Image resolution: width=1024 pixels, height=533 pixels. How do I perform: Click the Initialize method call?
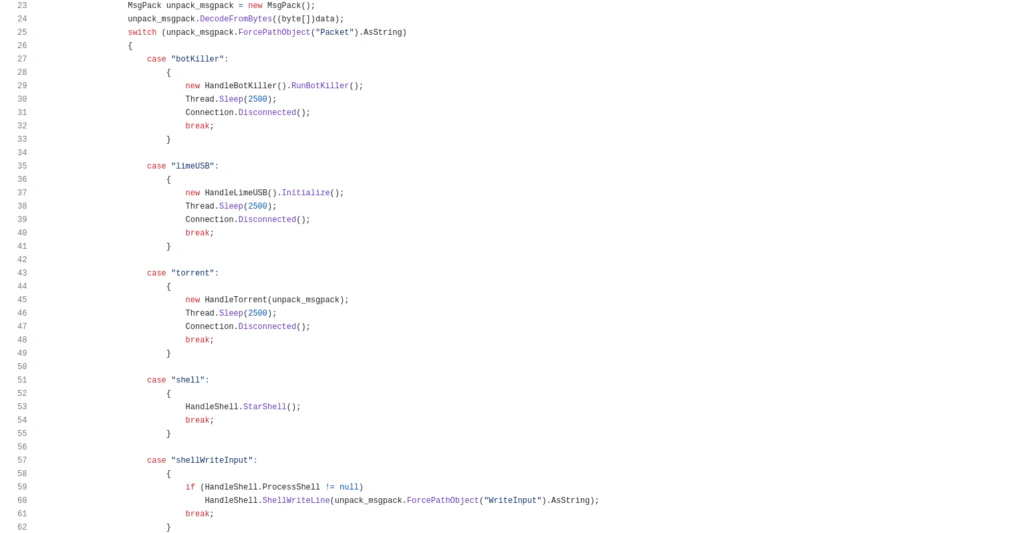point(306,193)
